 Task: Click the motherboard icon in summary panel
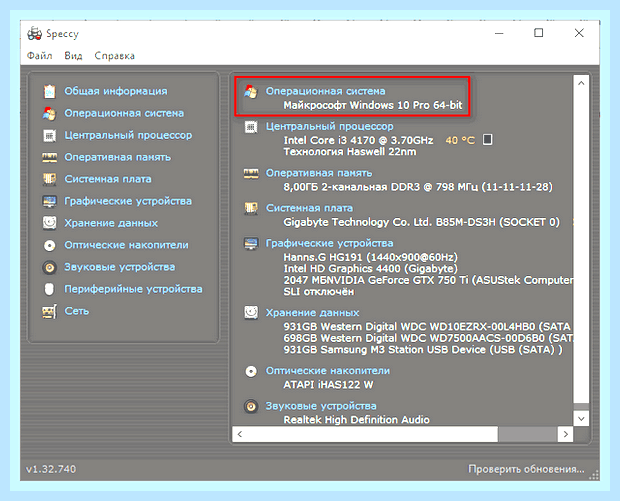(x=251, y=208)
